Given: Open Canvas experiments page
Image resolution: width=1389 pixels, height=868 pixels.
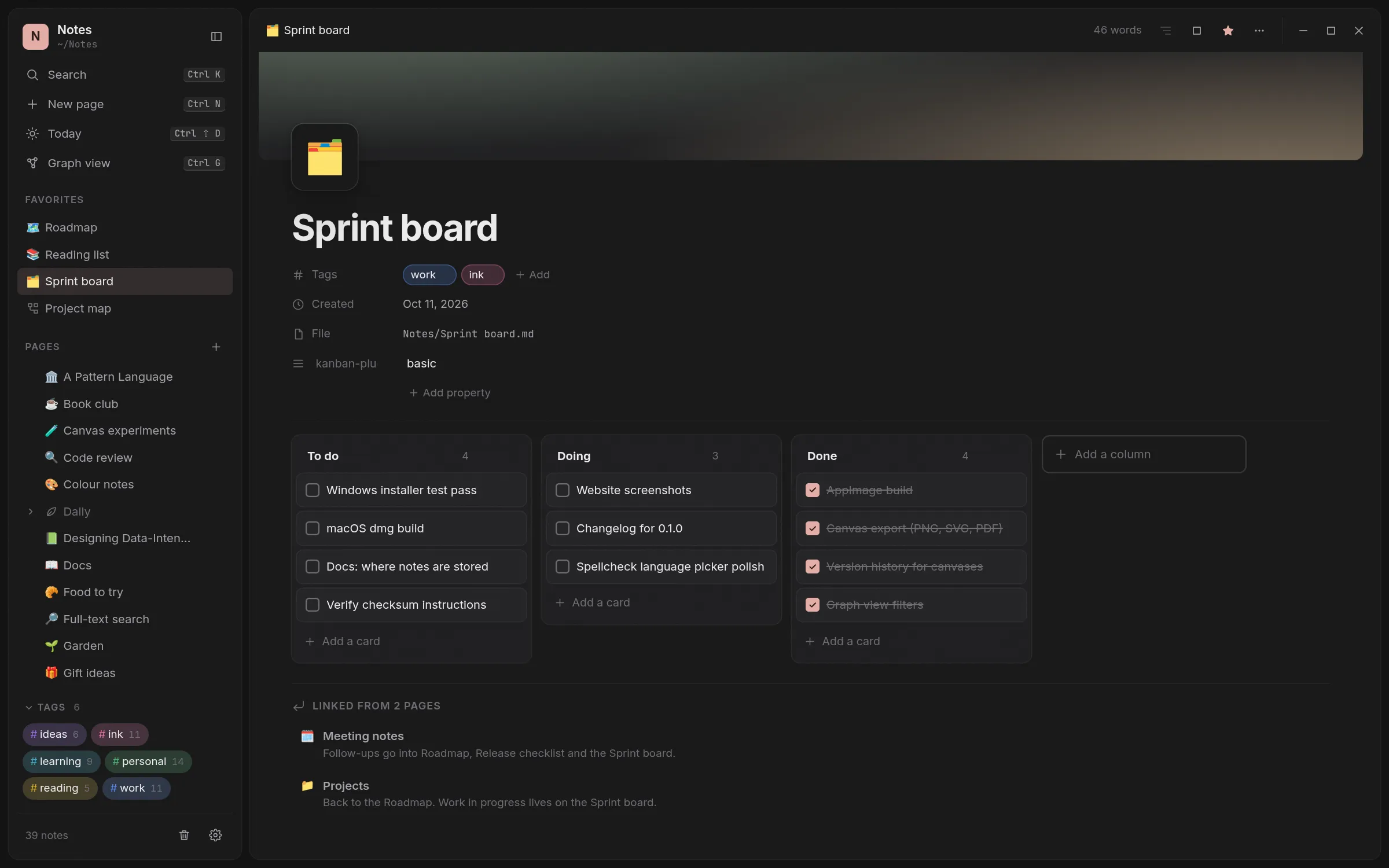Looking at the screenshot, I should coord(125,431).
